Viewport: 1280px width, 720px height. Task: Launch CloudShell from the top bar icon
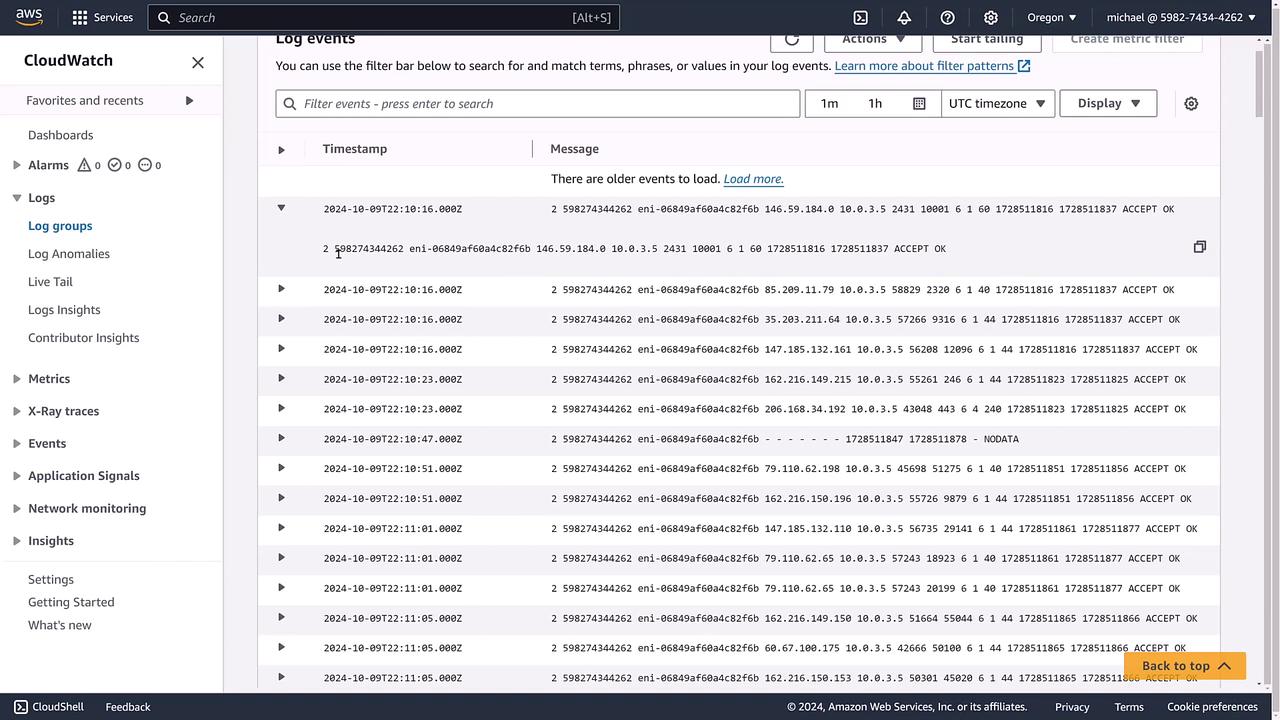[x=860, y=17]
